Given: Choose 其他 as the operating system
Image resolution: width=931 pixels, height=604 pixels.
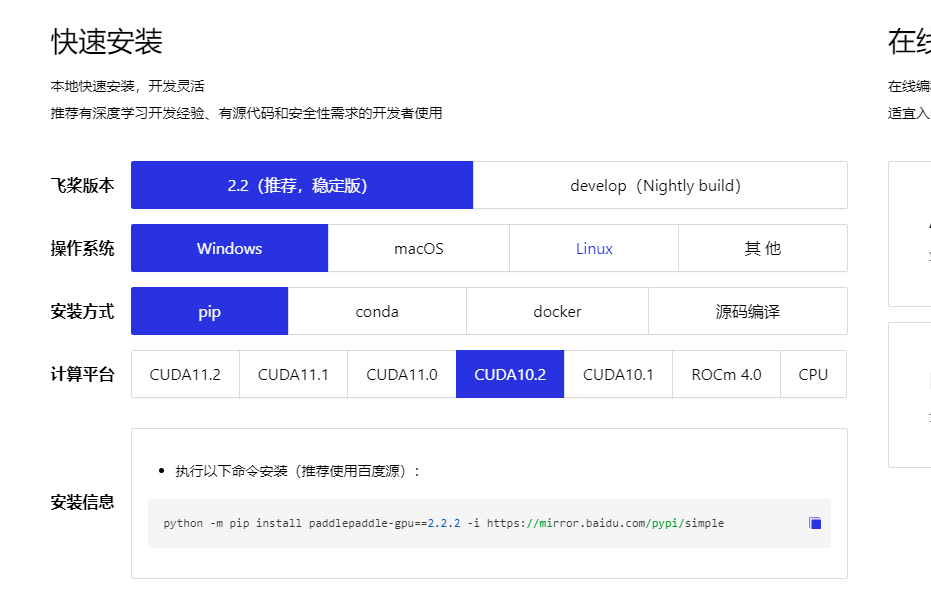Looking at the screenshot, I should point(762,248).
